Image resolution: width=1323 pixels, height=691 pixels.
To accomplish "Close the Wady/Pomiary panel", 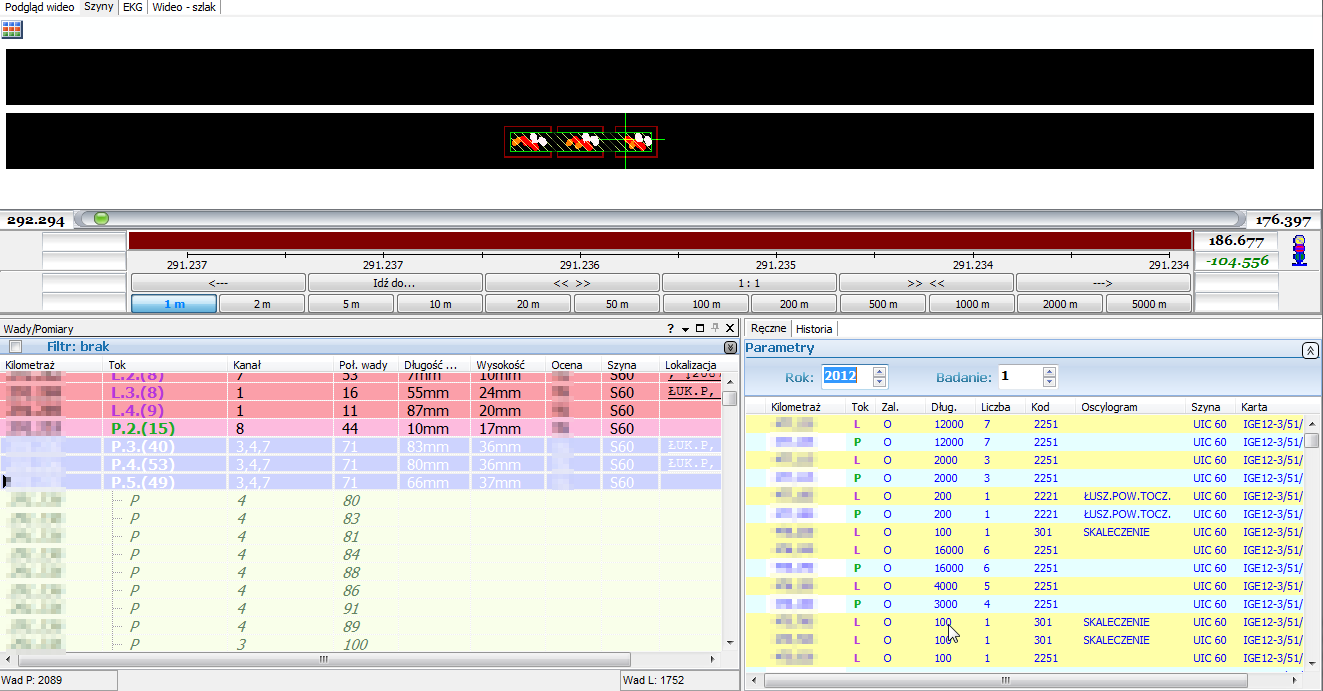I will point(730,328).
